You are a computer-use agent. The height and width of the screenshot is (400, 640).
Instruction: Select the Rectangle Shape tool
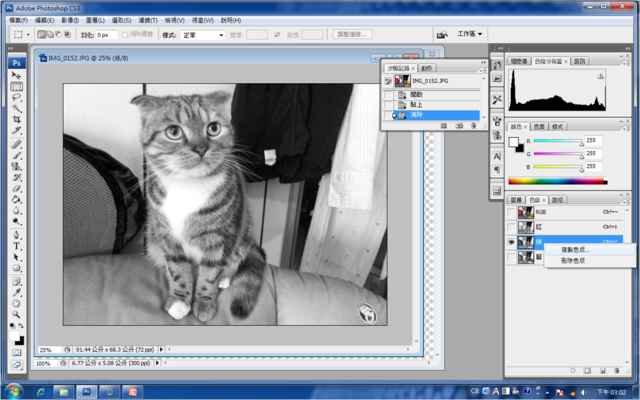[16, 268]
